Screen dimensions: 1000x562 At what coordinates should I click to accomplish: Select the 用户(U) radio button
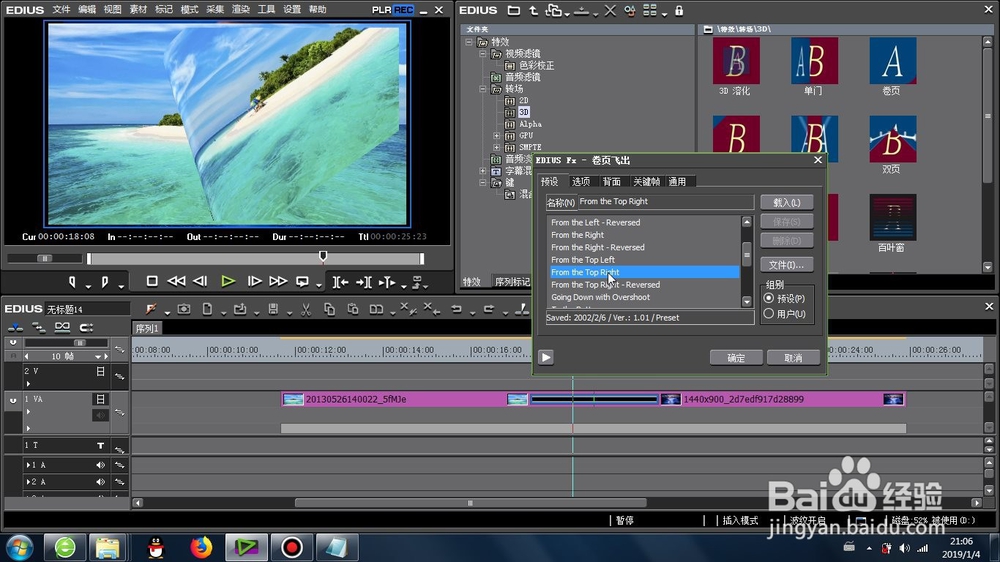[x=769, y=314]
